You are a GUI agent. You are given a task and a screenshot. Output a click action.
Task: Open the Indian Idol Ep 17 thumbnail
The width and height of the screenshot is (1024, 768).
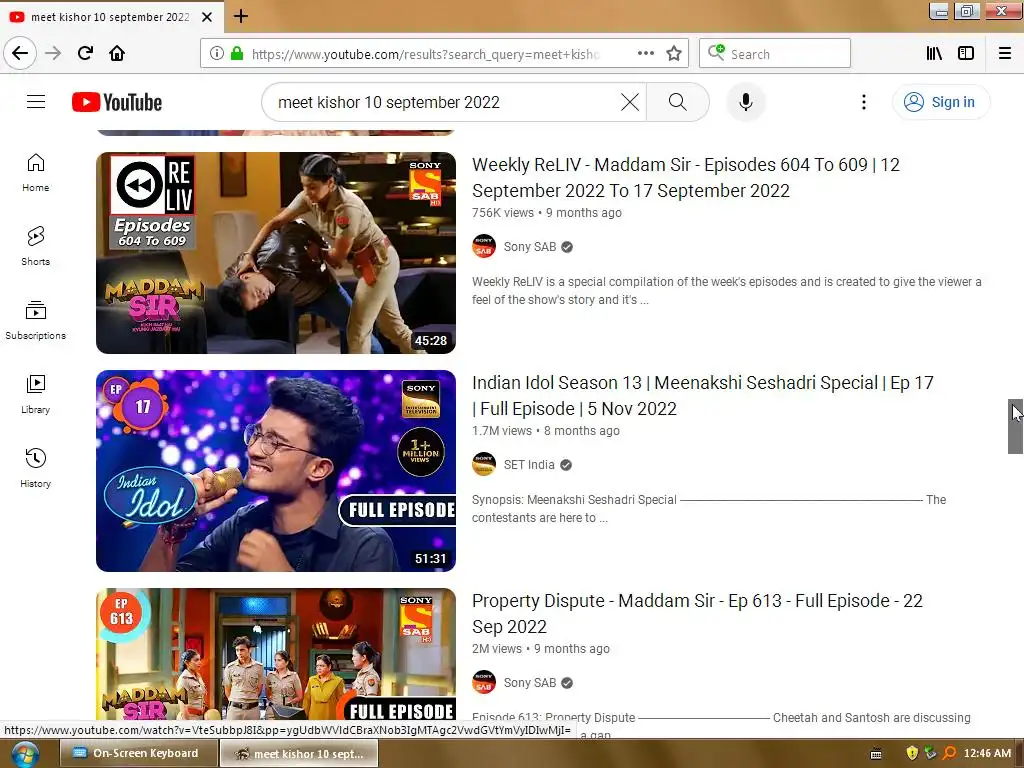[276, 471]
